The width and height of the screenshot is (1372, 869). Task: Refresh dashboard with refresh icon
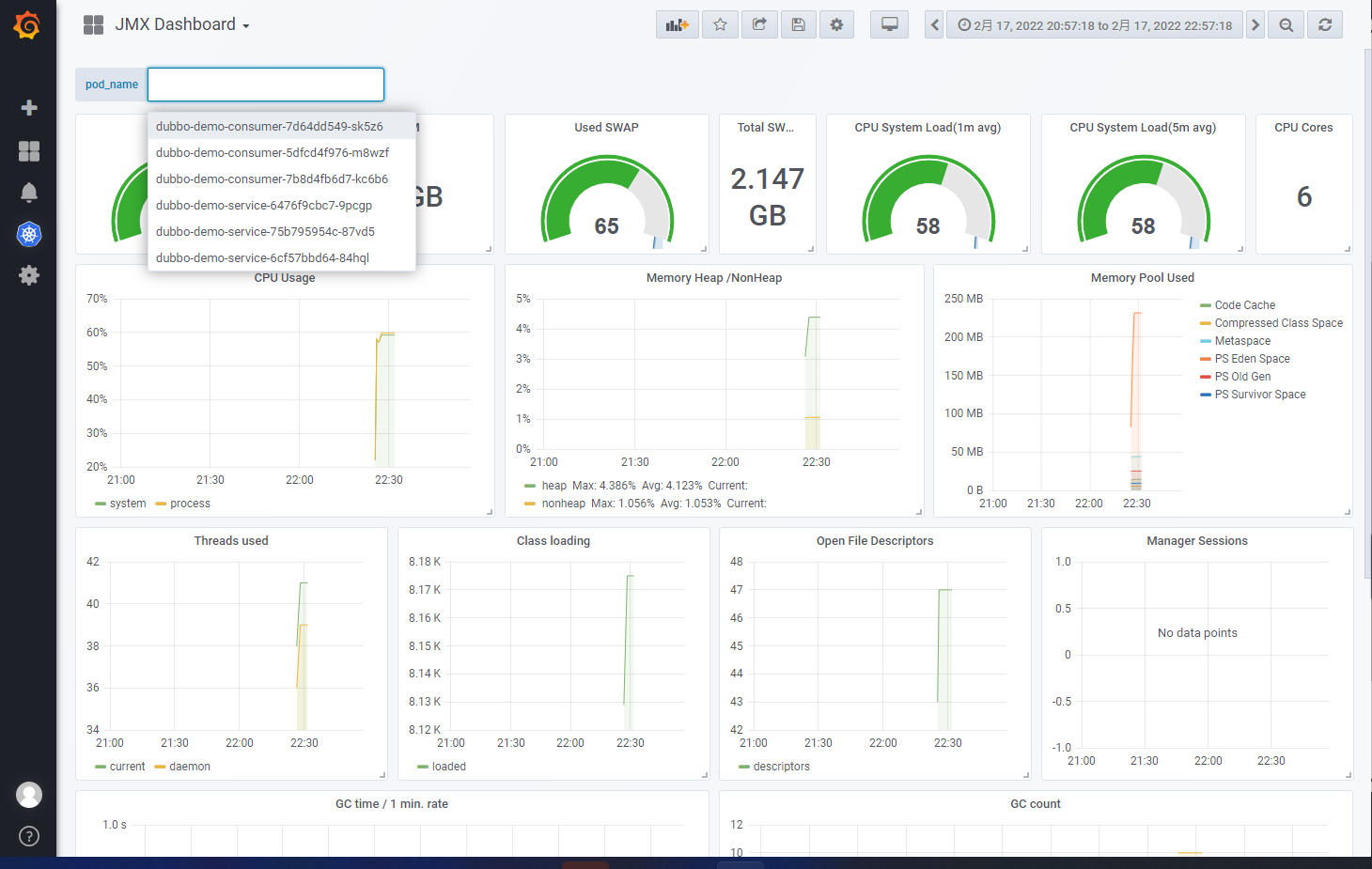[x=1325, y=25]
